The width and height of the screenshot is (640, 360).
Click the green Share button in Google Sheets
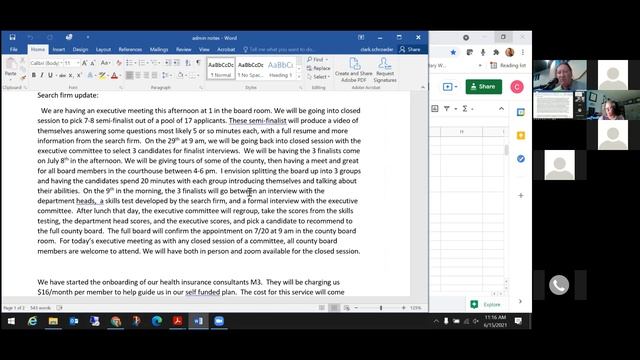point(484,87)
